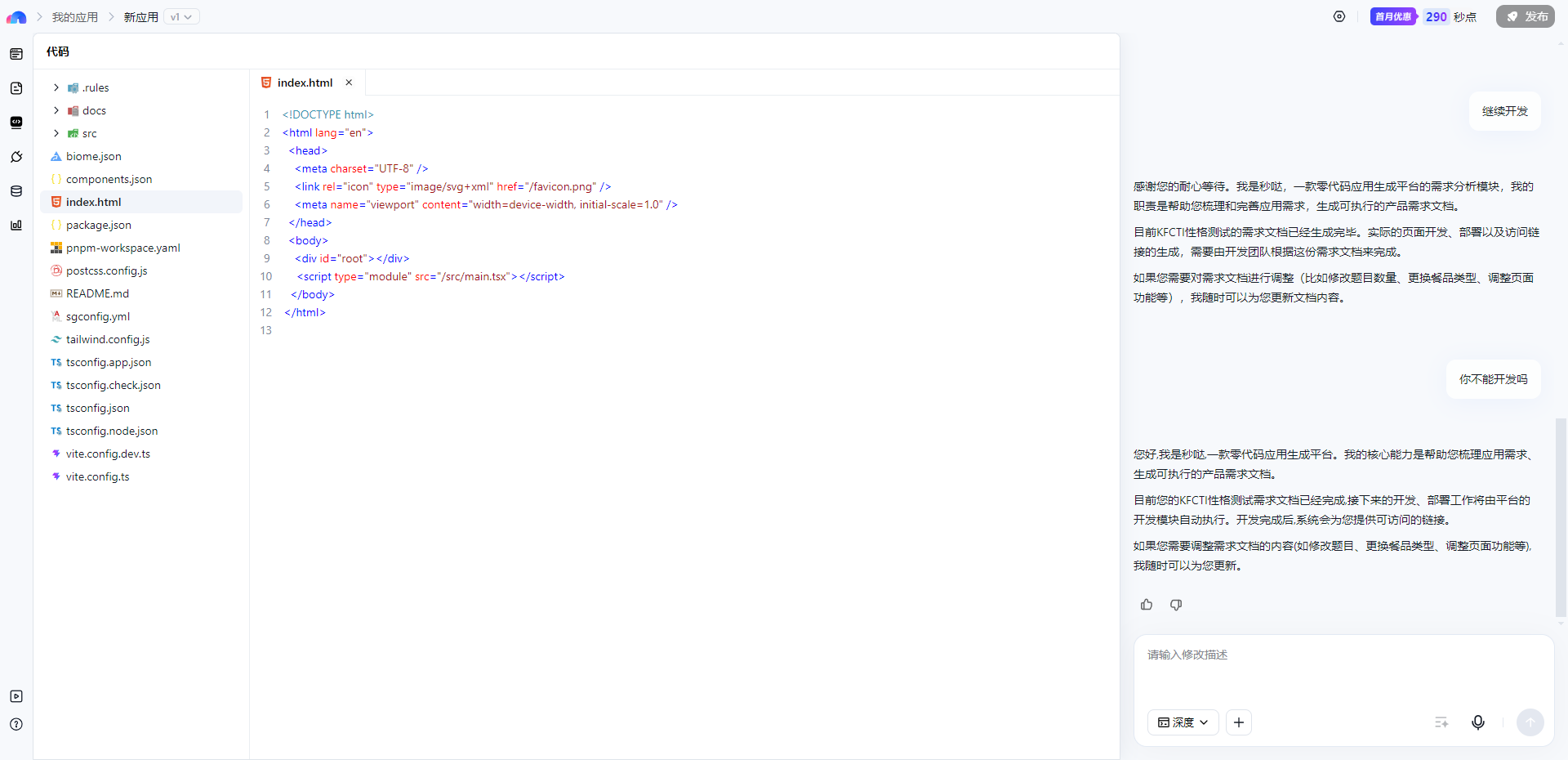1568x760 pixels.
Task: Open the document icon in left sidebar
Action: tap(16, 88)
